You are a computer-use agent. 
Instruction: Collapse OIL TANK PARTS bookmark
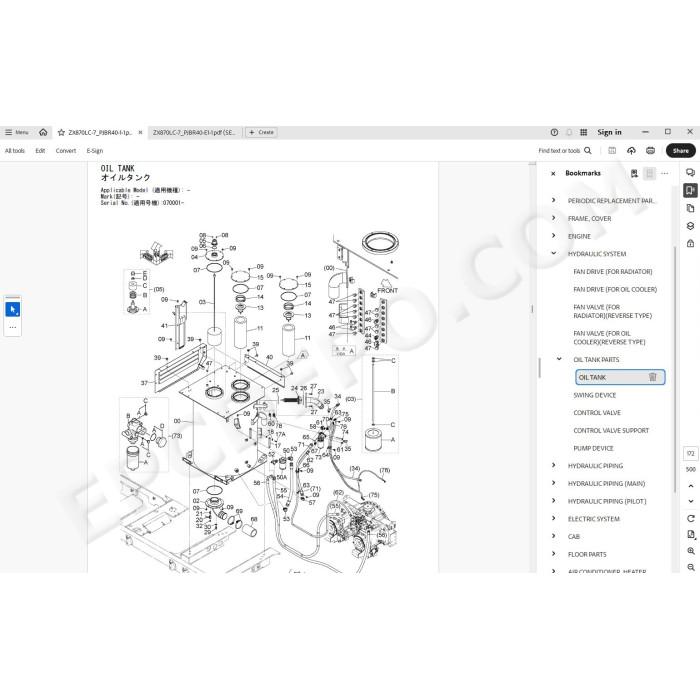pyautogui.click(x=559, y=359)
